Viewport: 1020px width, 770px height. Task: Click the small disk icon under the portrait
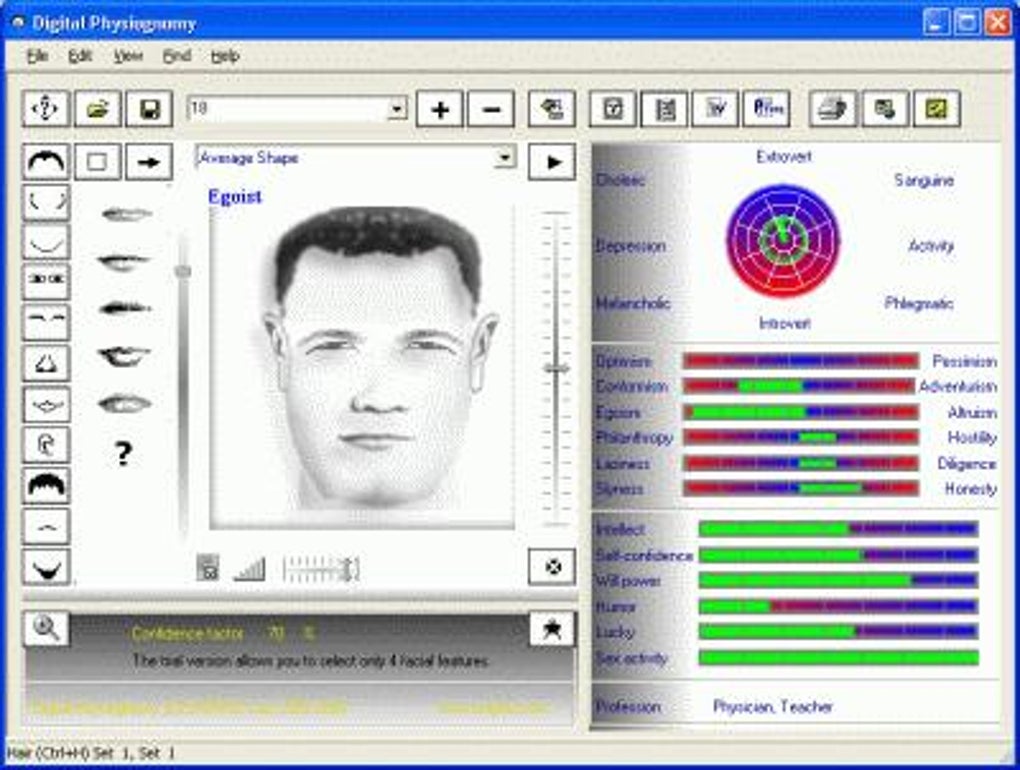[208, 568]
